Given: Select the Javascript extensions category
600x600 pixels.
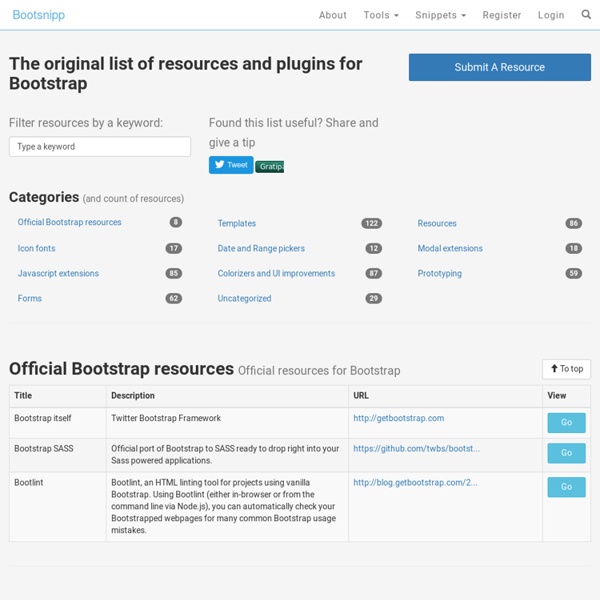Looking at the screenshot, I should click(x=58, y=273).
